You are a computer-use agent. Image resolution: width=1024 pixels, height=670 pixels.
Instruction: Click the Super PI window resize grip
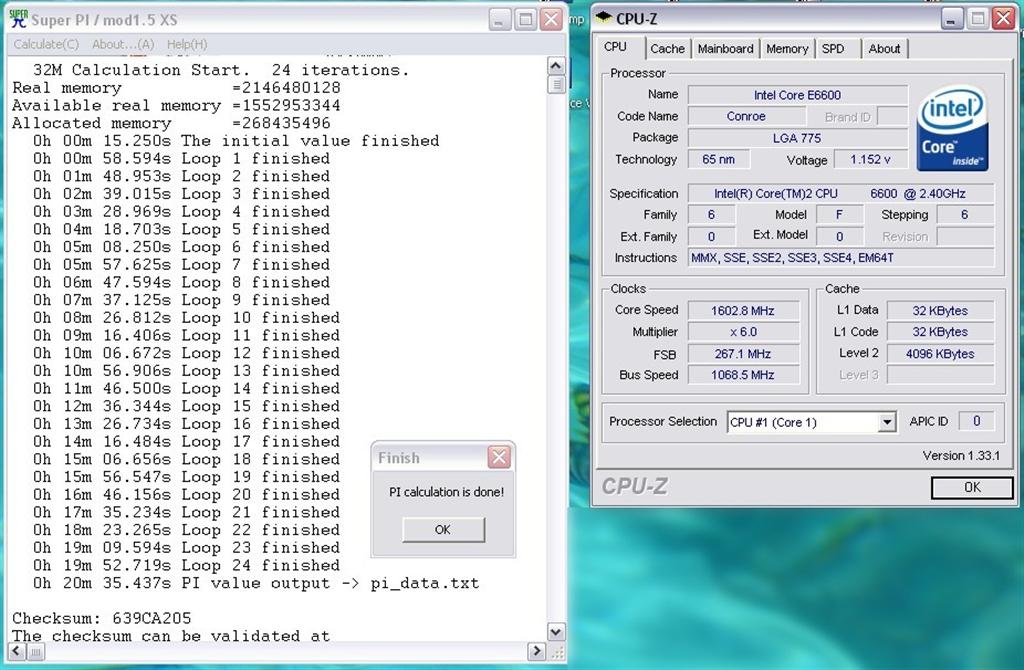pos(557,652)
